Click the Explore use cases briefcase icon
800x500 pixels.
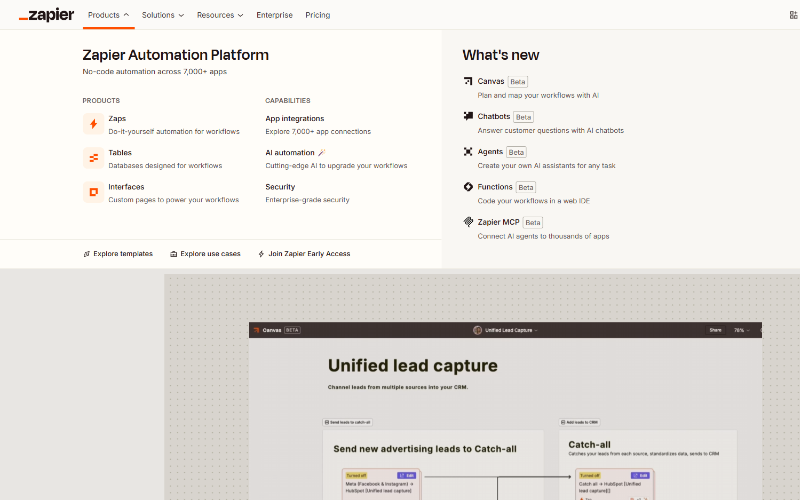[173, 254]
